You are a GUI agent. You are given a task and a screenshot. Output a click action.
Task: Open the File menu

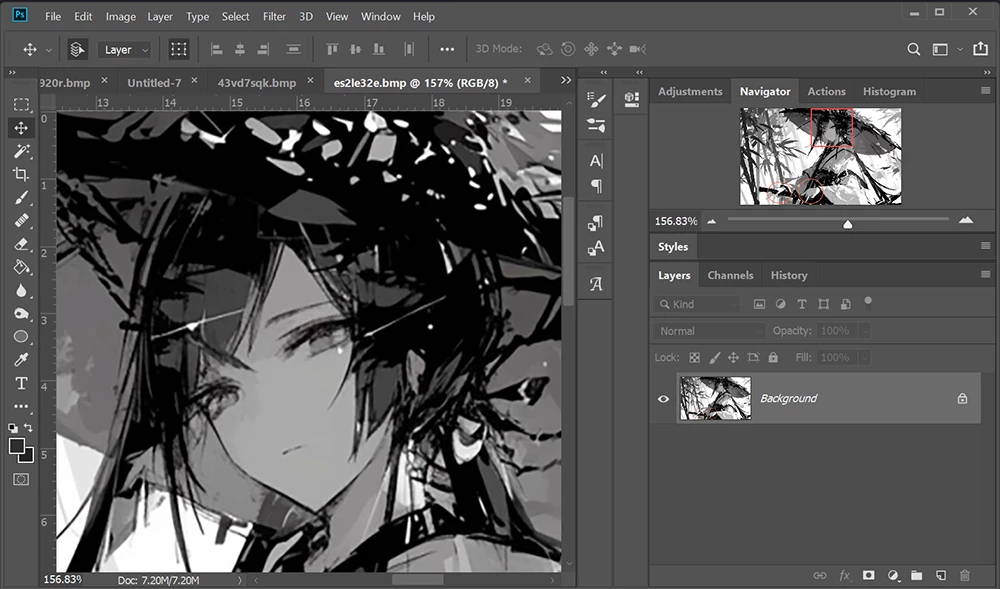(x=53, y=17)
